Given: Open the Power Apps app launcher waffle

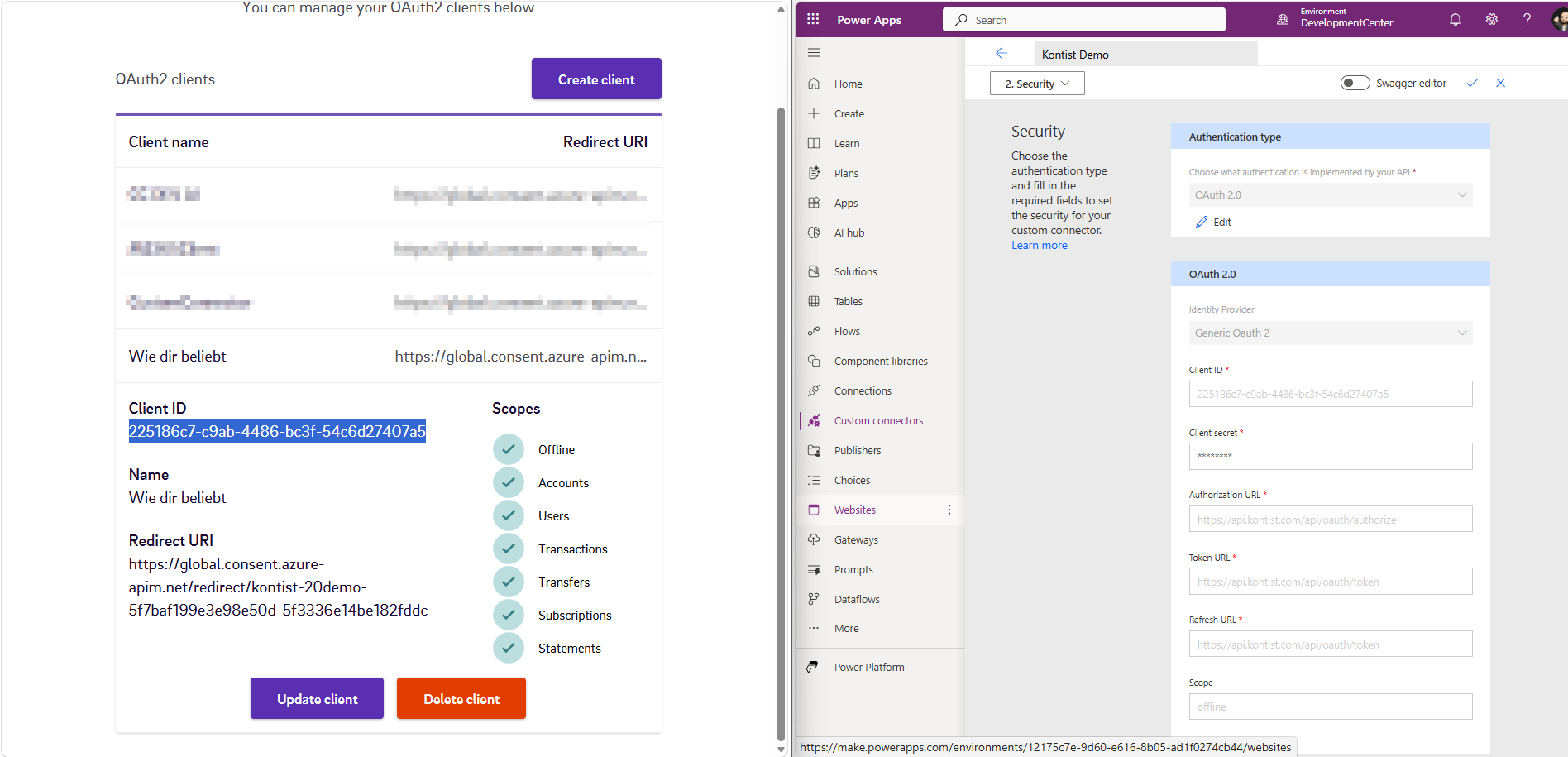Looking at the screenshot, I should 813,19.
